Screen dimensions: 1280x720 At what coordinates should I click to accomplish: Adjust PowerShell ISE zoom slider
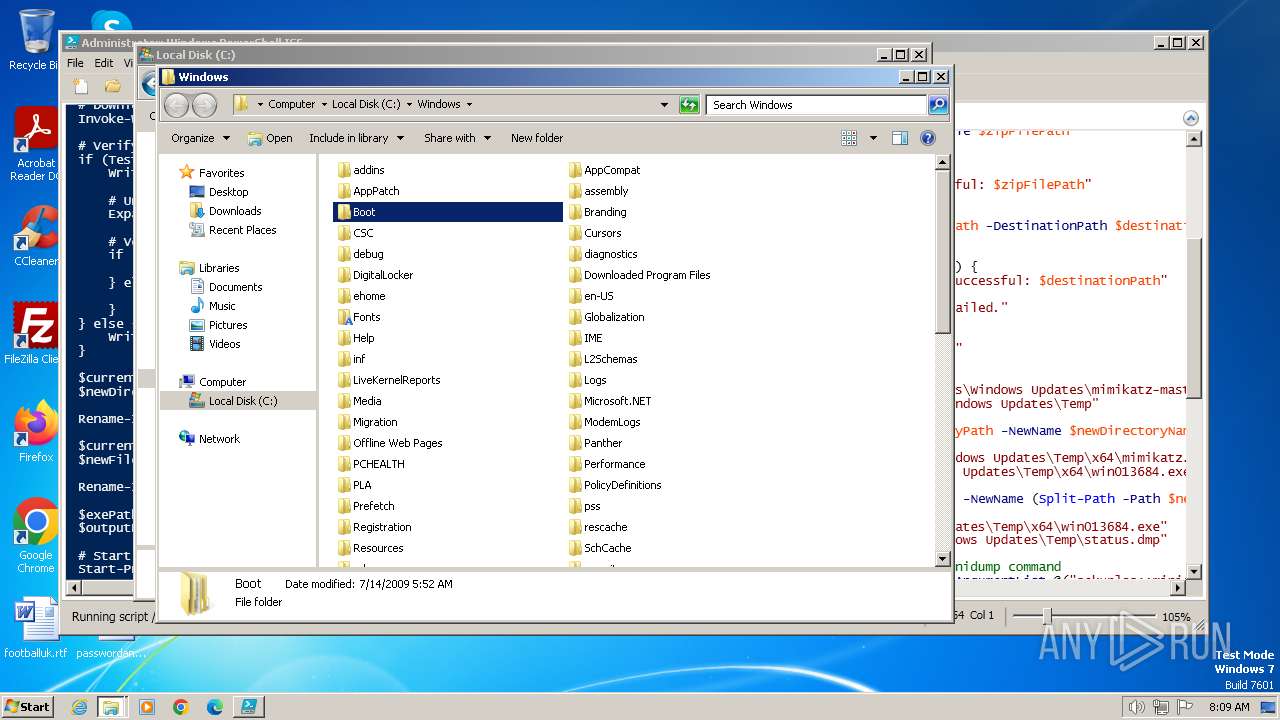coord(1046,616)
